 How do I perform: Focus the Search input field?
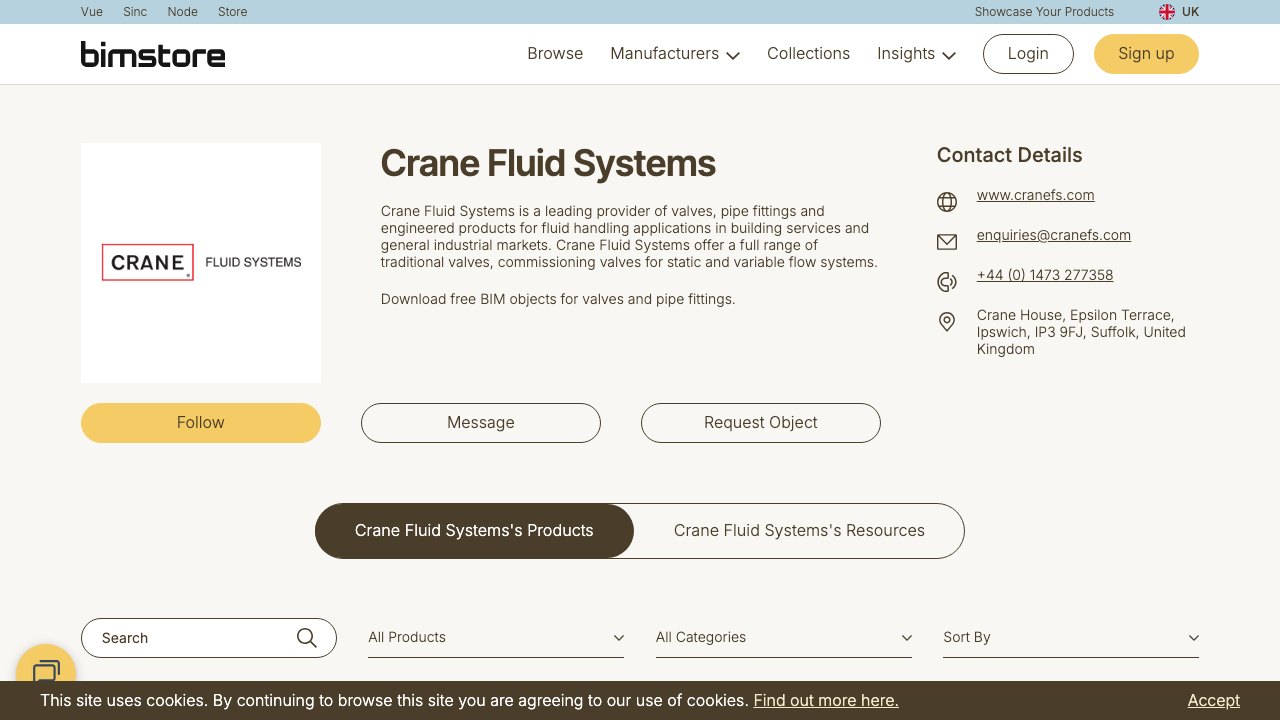coord(209,638)
